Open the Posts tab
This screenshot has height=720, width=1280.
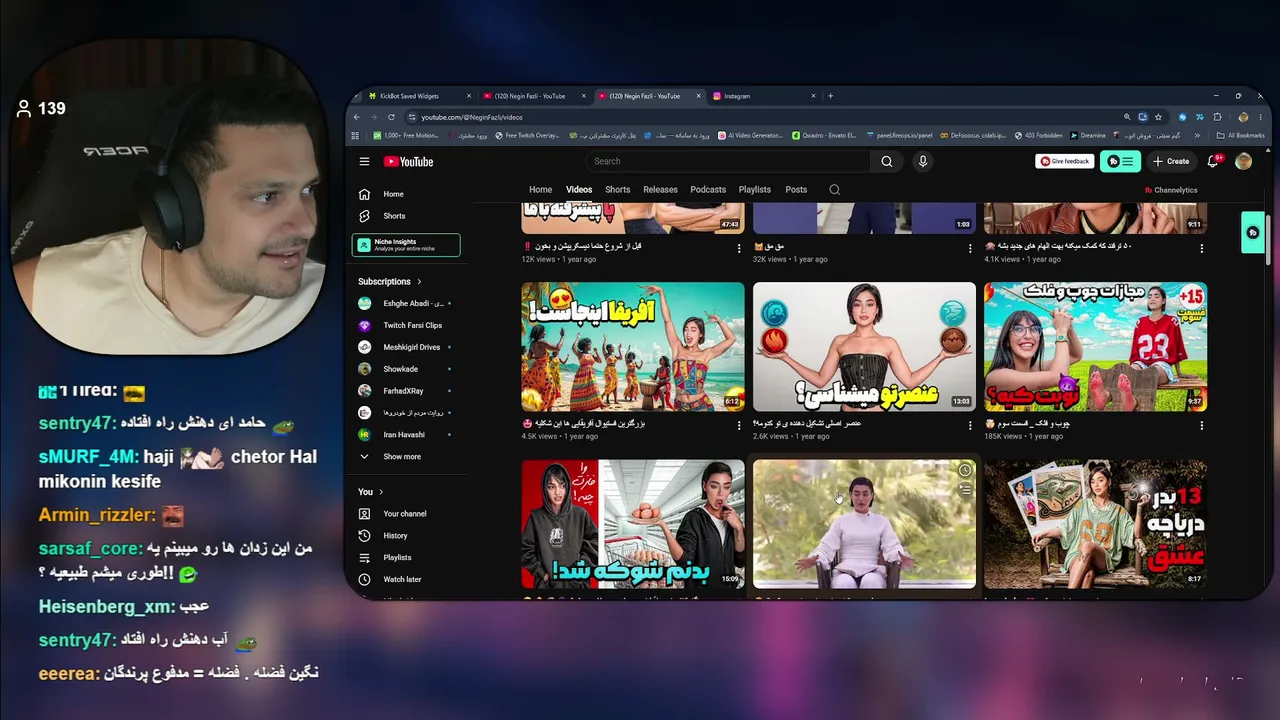point(796,190)
